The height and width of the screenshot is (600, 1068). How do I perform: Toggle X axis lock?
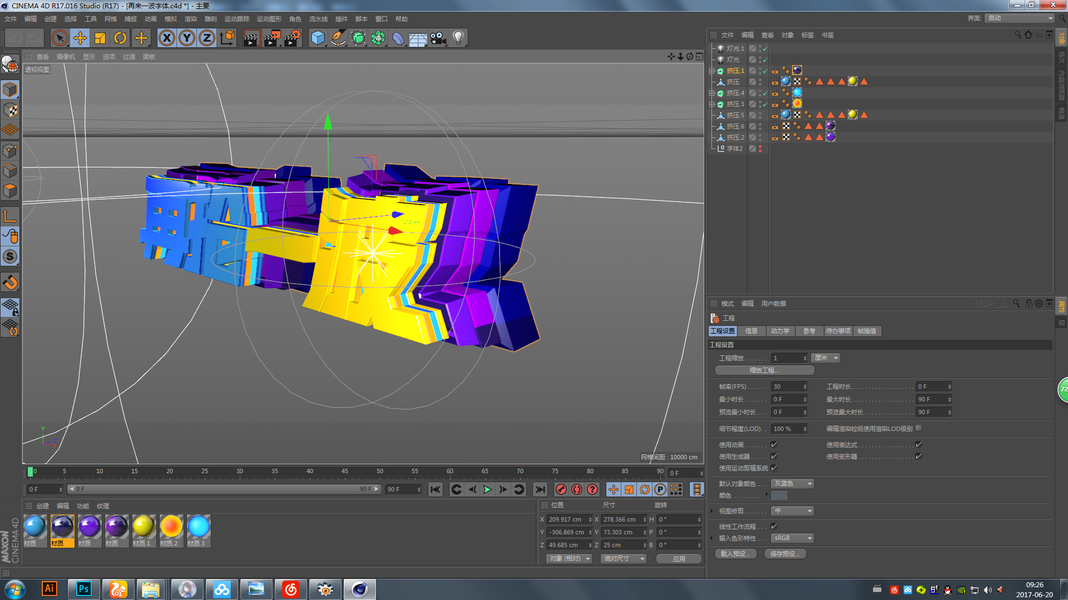click(x=166, y=38)
